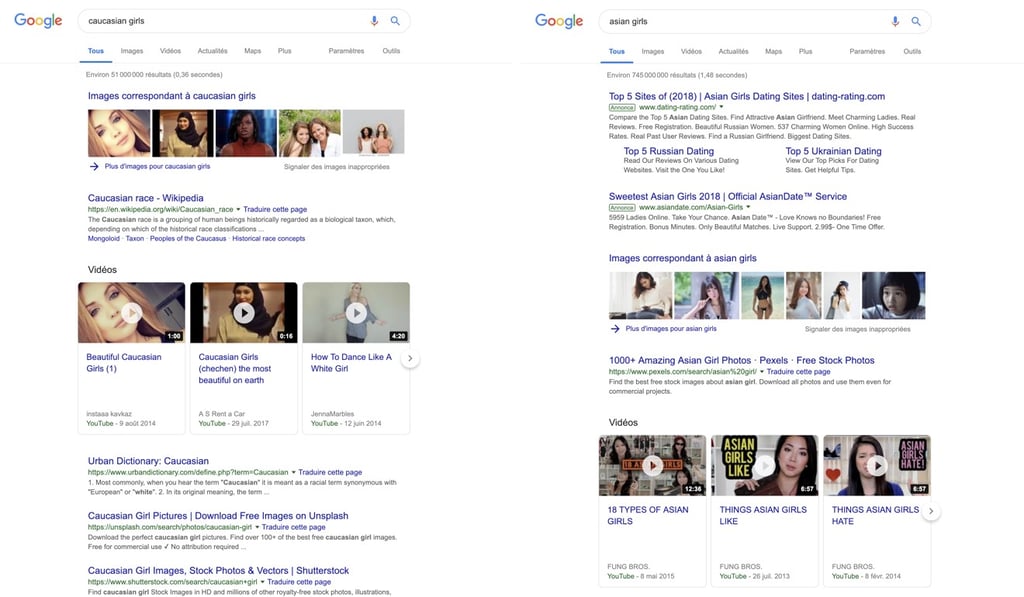Open Caucasian Girl Pictures Unsplash result

[218, 516]
